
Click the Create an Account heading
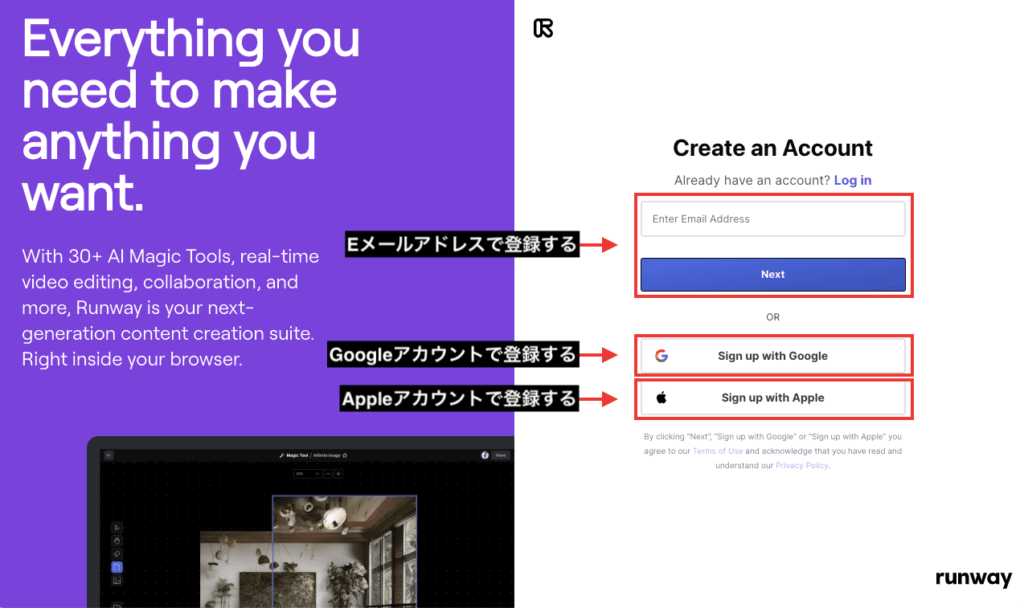pos(773,148)
